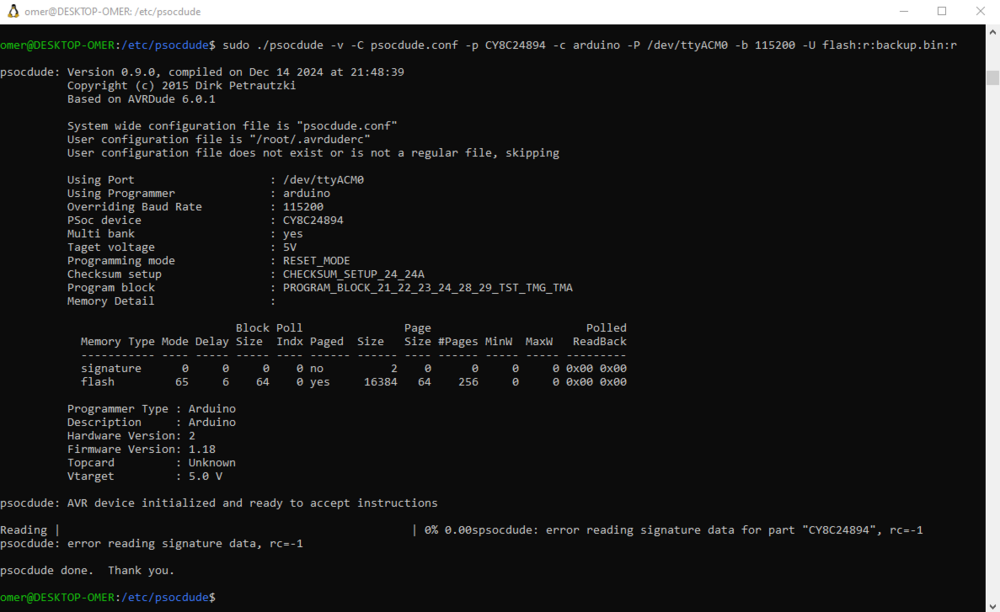
Task: Click the Tux penguin icon in title bar
Action: [x=14, y=11]
